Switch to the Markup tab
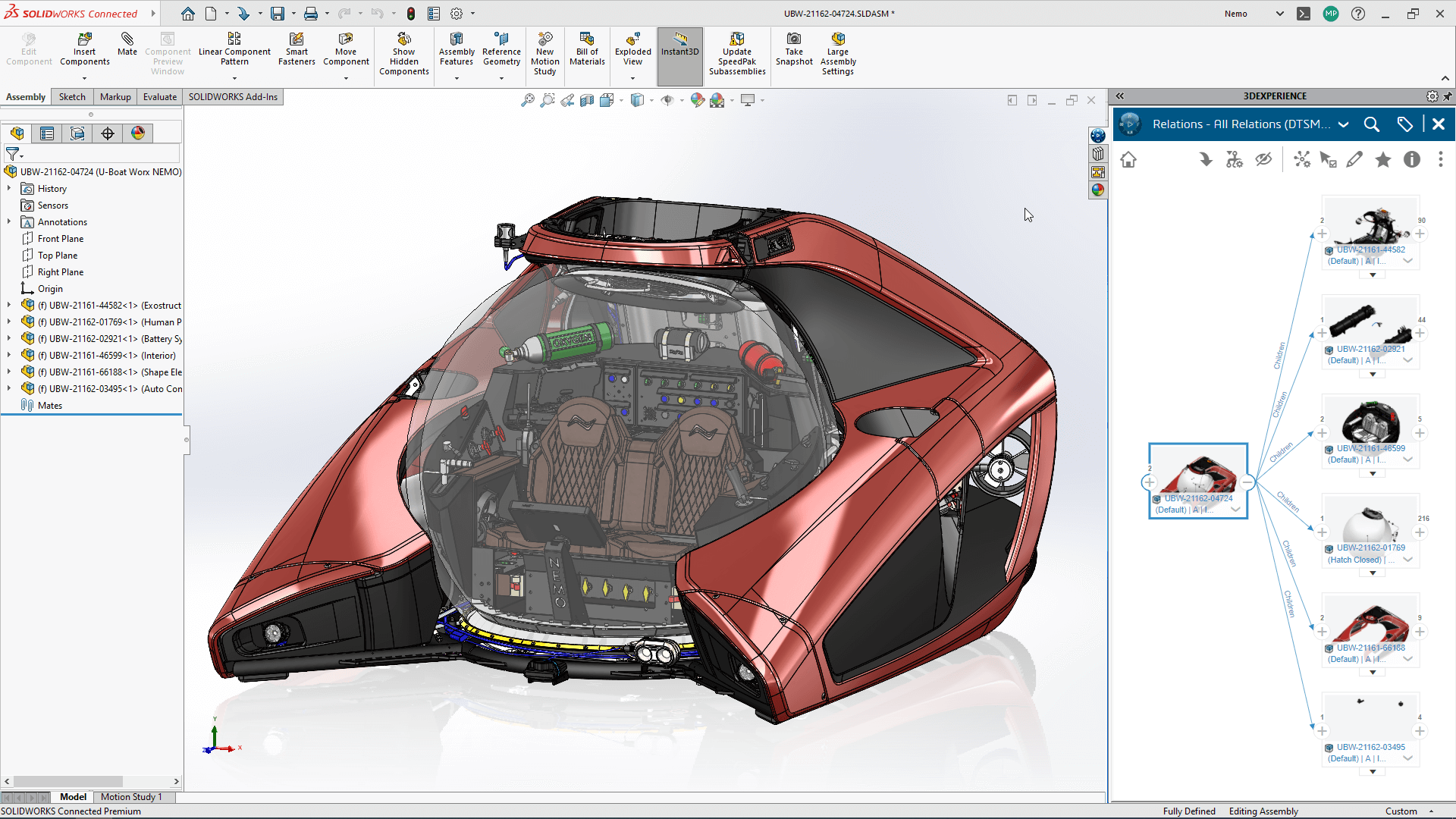1456x819 pixels. click(x=115, y=97)
